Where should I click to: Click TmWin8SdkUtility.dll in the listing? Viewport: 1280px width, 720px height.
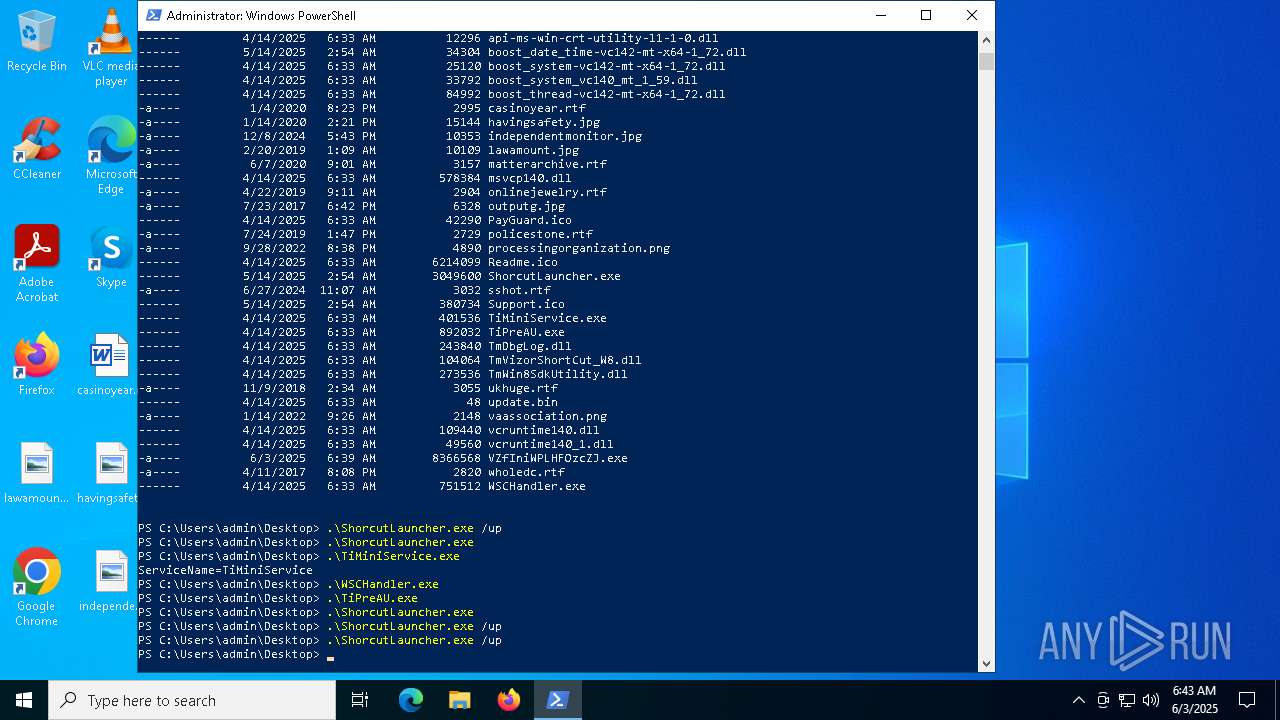[x=558, y=374]
